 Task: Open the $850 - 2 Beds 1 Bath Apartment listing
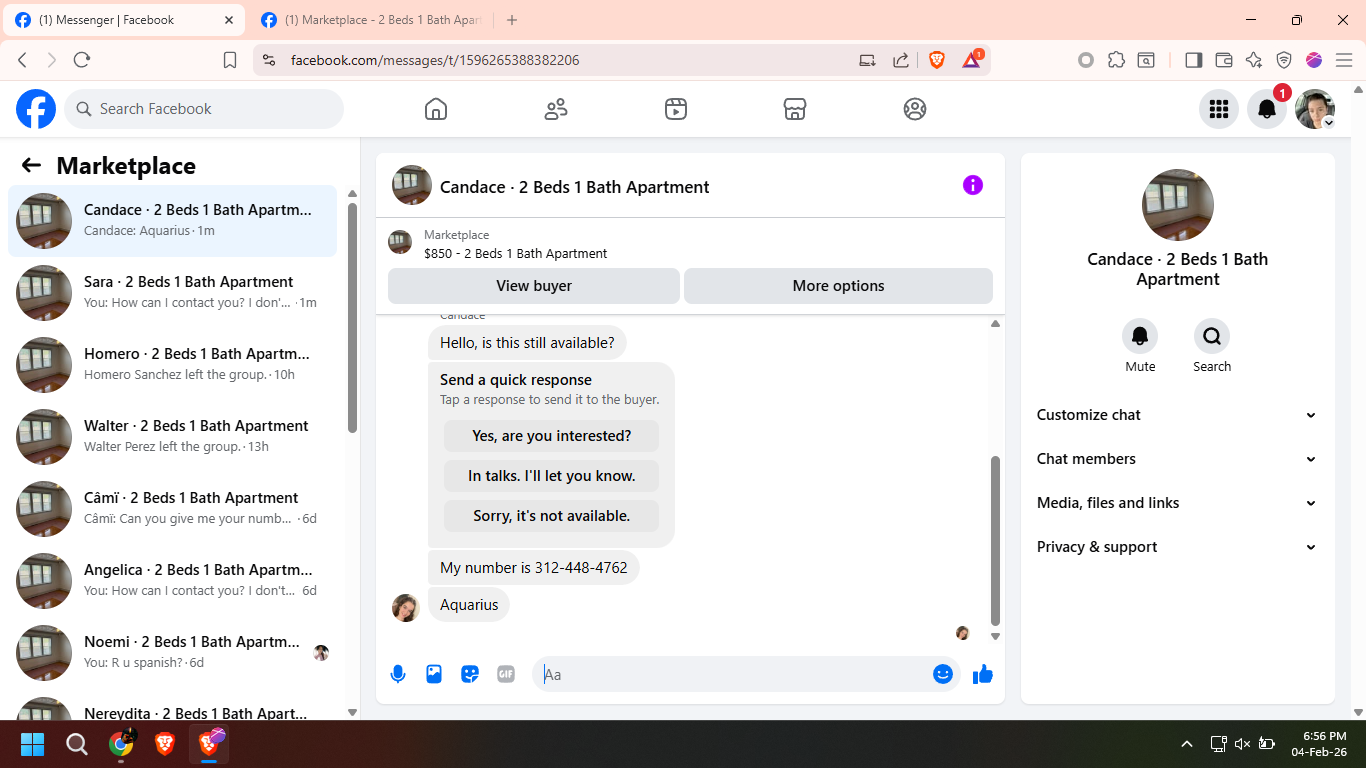point(515,254)
